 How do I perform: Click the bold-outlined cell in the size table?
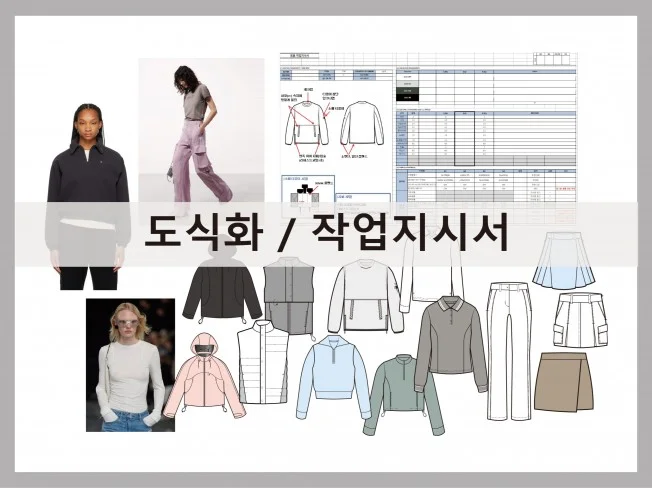463,138
